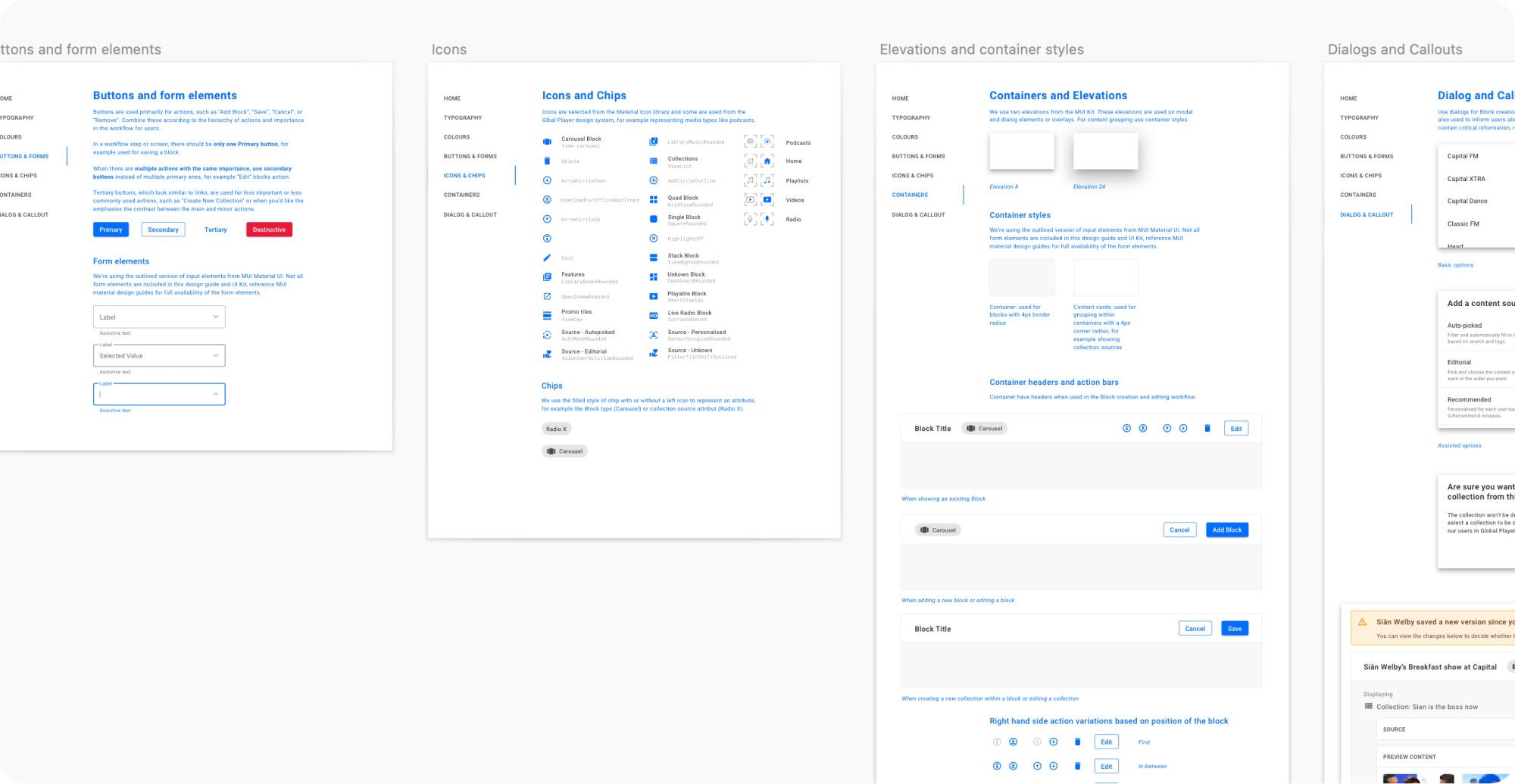Click the Playable Block icon

pos(654,296)
